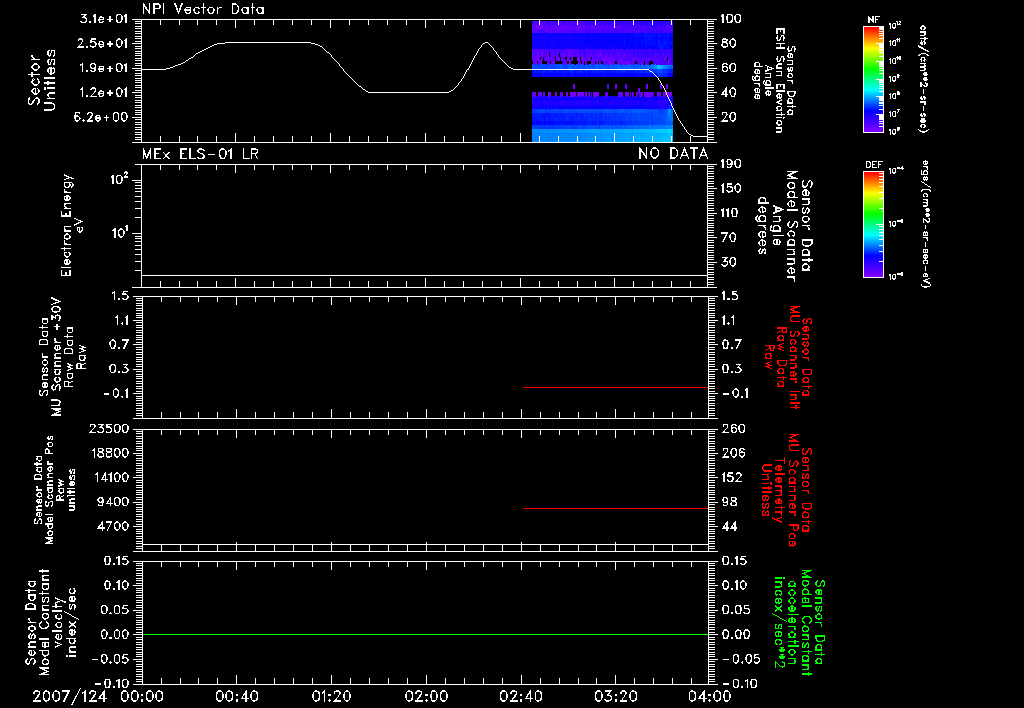
Task: Click the 03:20 time tick label
Action: (x=615, y=696)
